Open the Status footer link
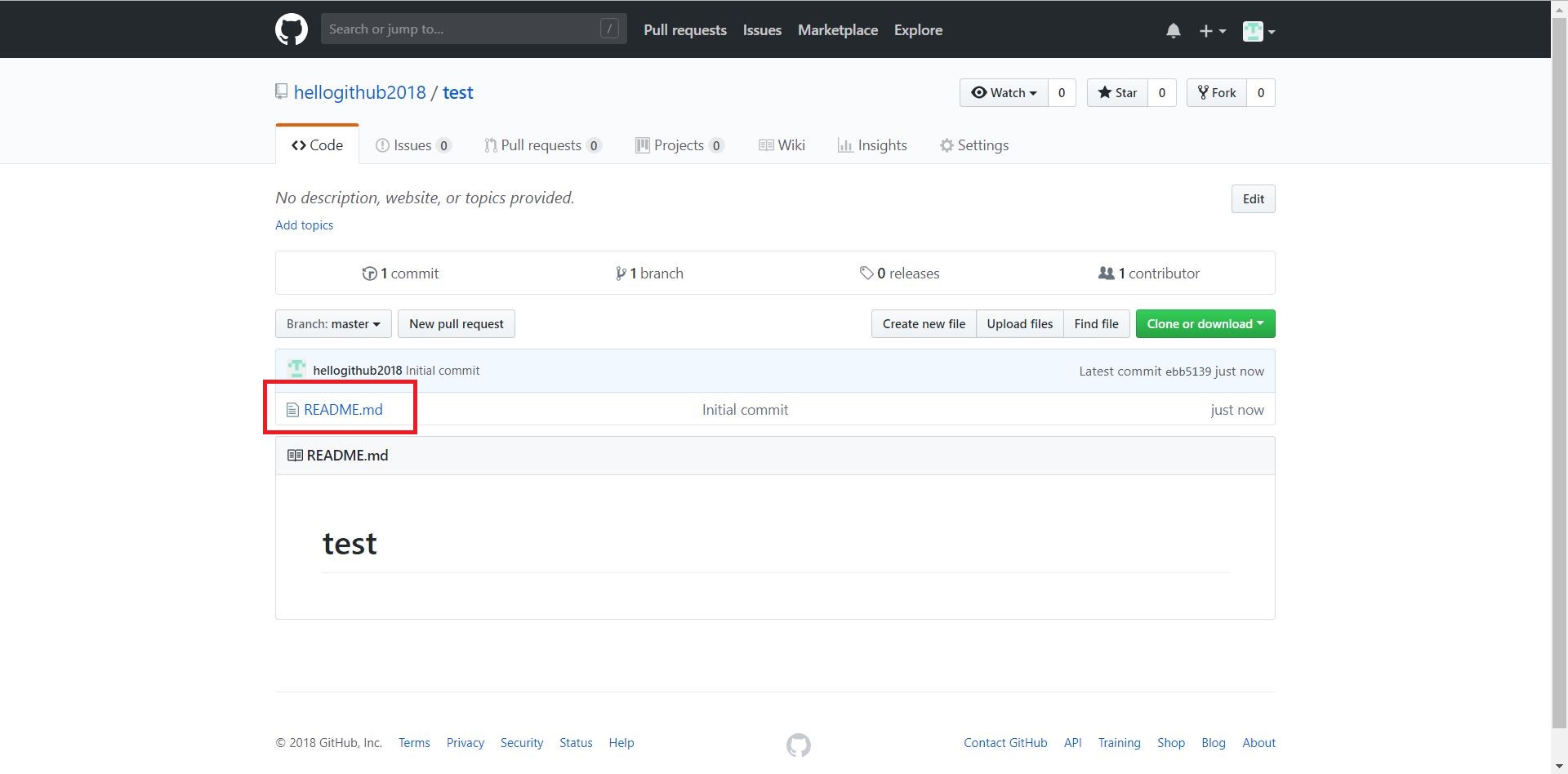 click(576, 743)
